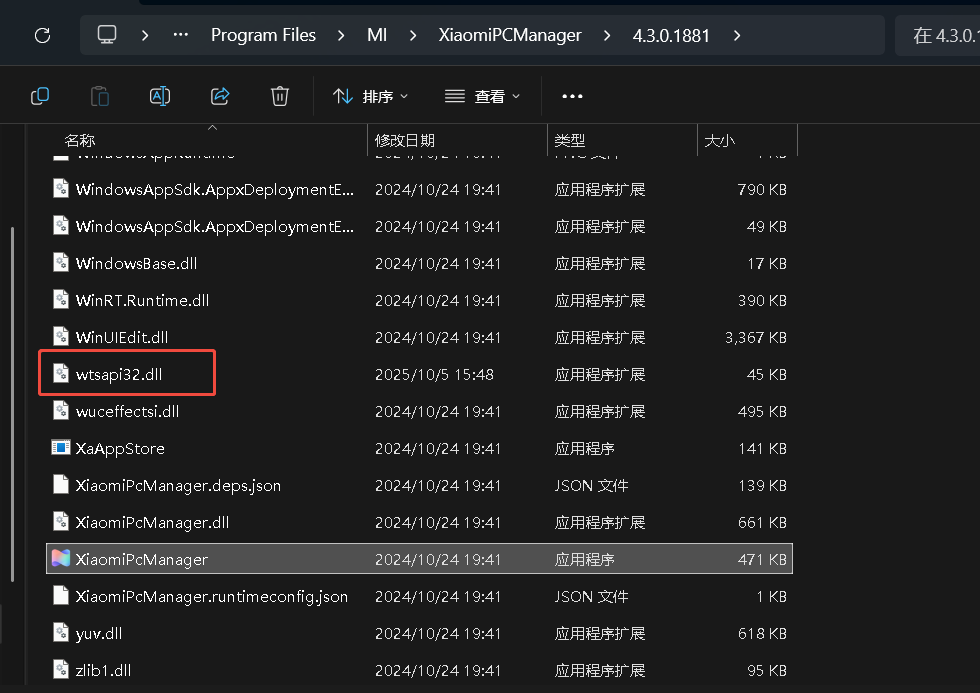Select the XiaomiPcManager.dll file name
The height and width of the screenshot is (693, 980).
[x=152, y=522]
